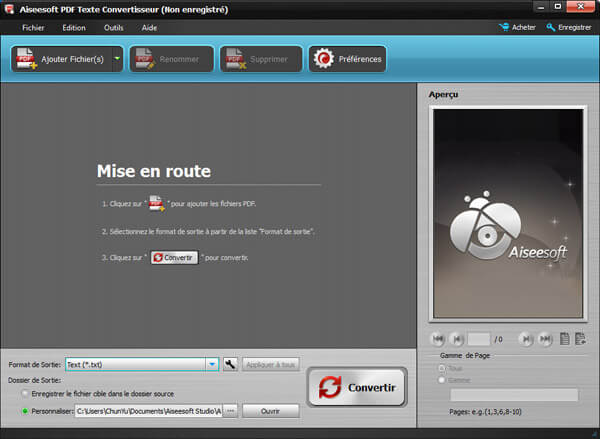Select 'Enregistrer le fichier cible' source folder option
600x439 pixels.
(23, 395)
